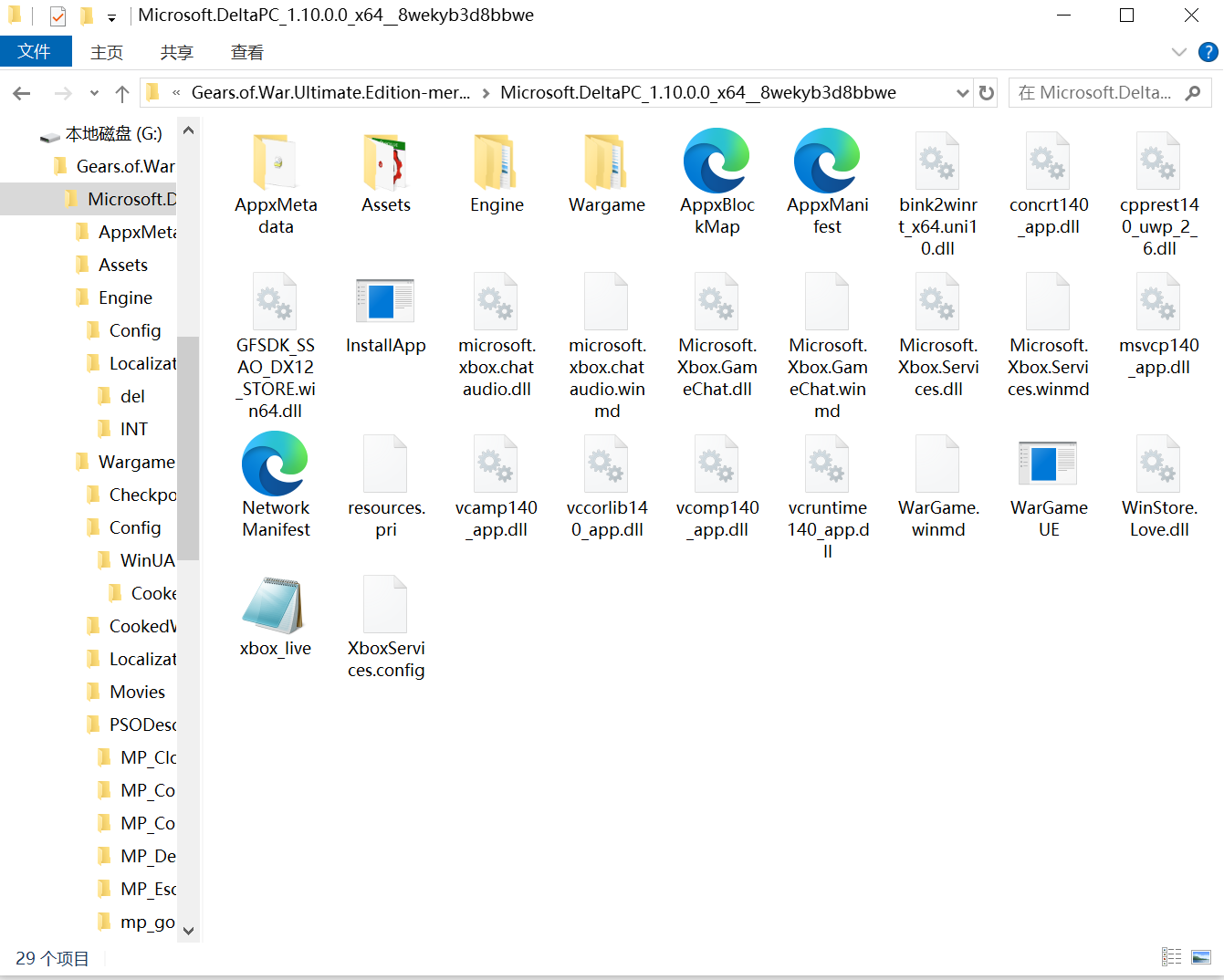Click the help question mark icon
The image size is (1224, 980).
1208,52
